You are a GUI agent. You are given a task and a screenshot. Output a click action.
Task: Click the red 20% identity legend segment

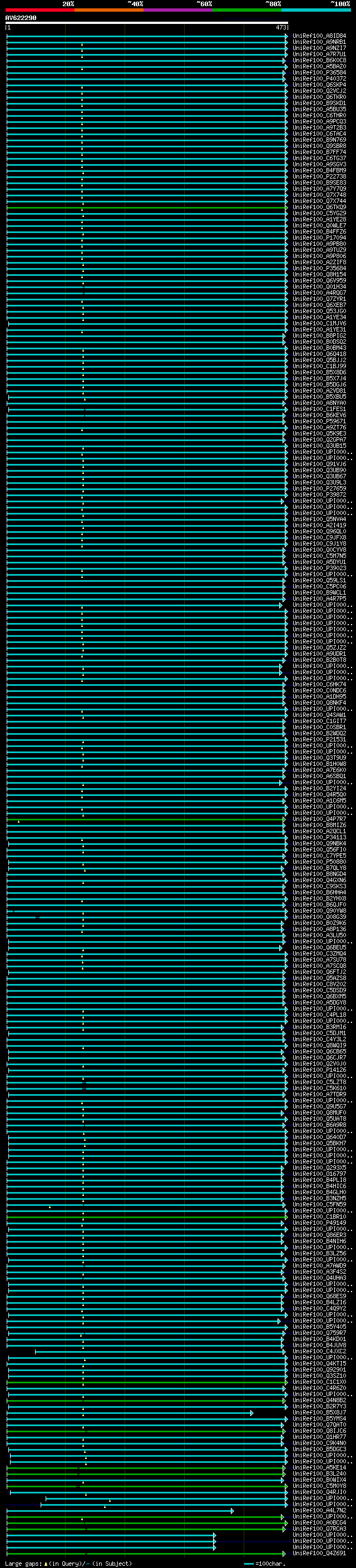pyautogui.click(x=39, y=10)
